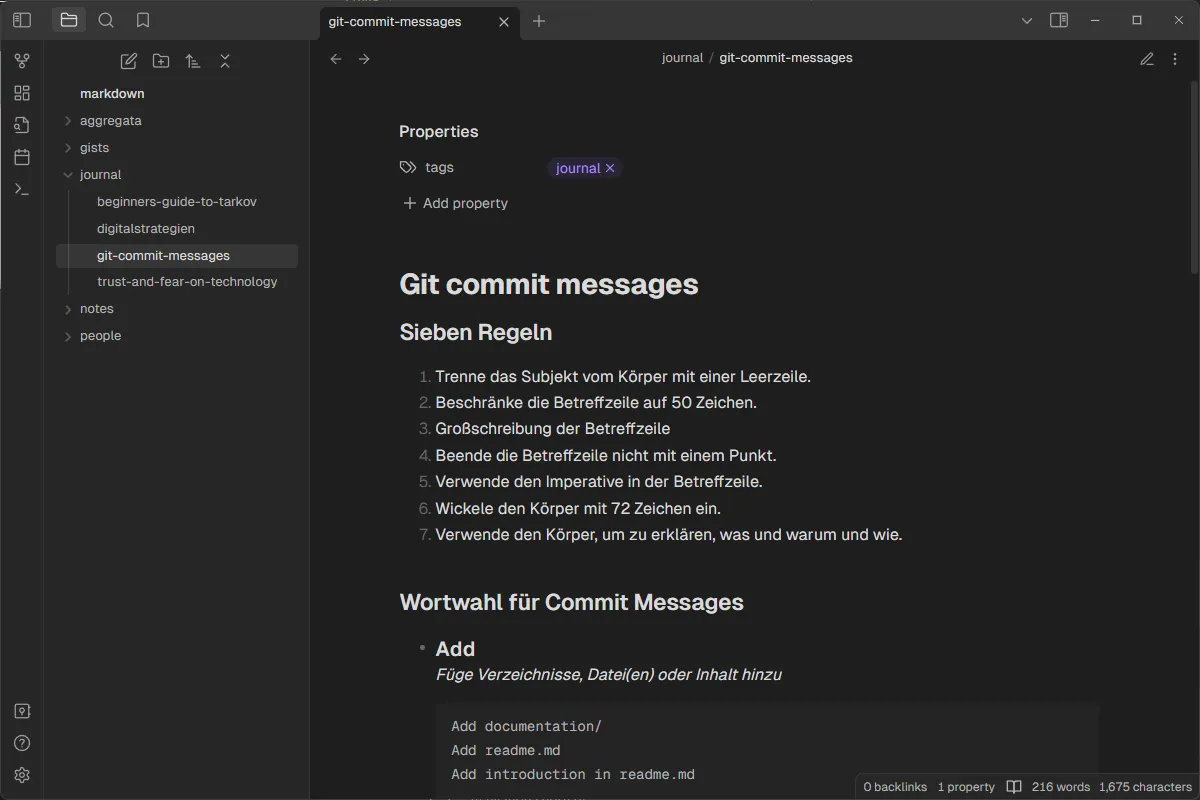Toggle the left sidebar

pos(21,20)
